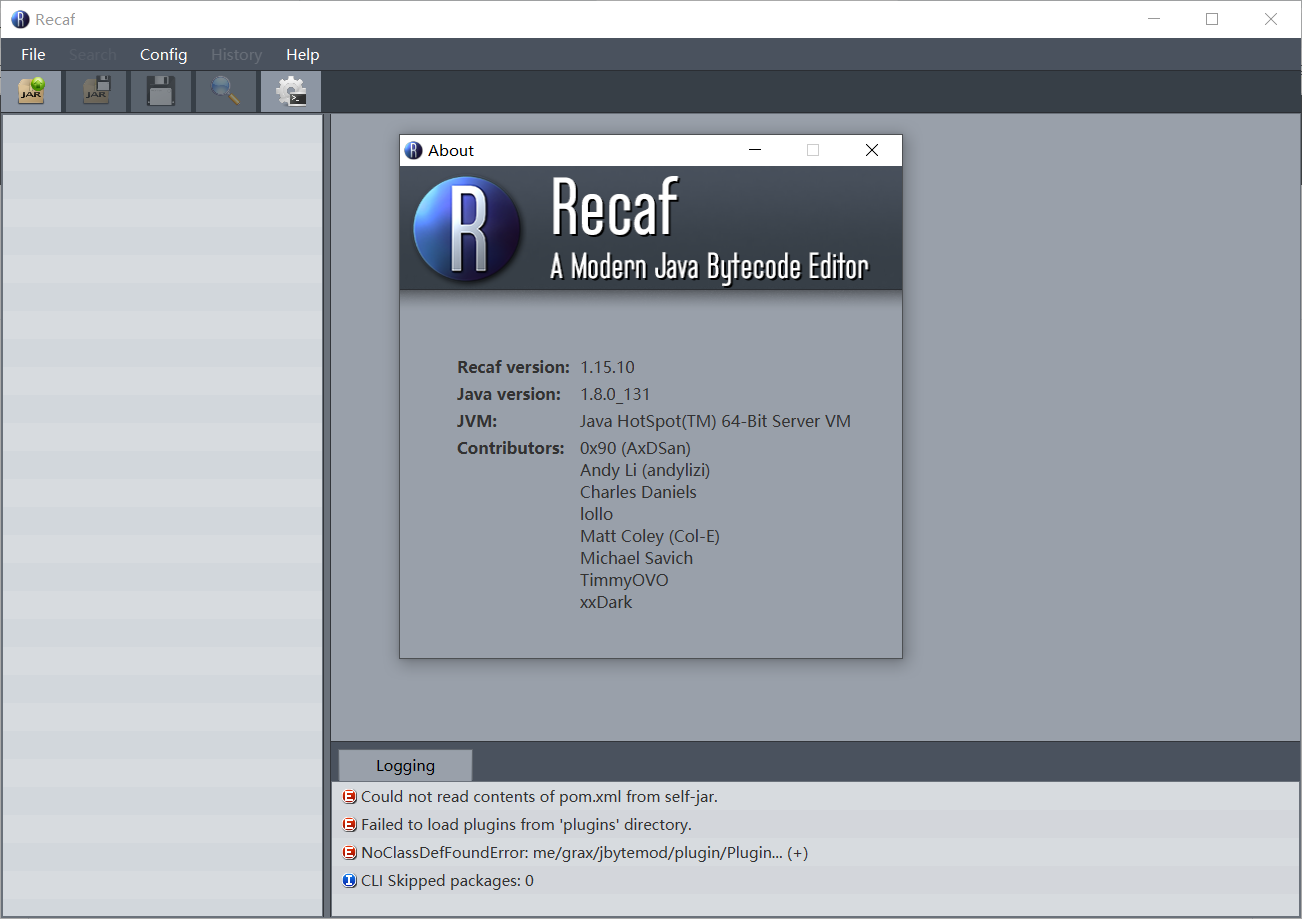Viewport: 1302px width, 919px height.
Task: Click the gear config toolbar icon
Action: point(291,91)
